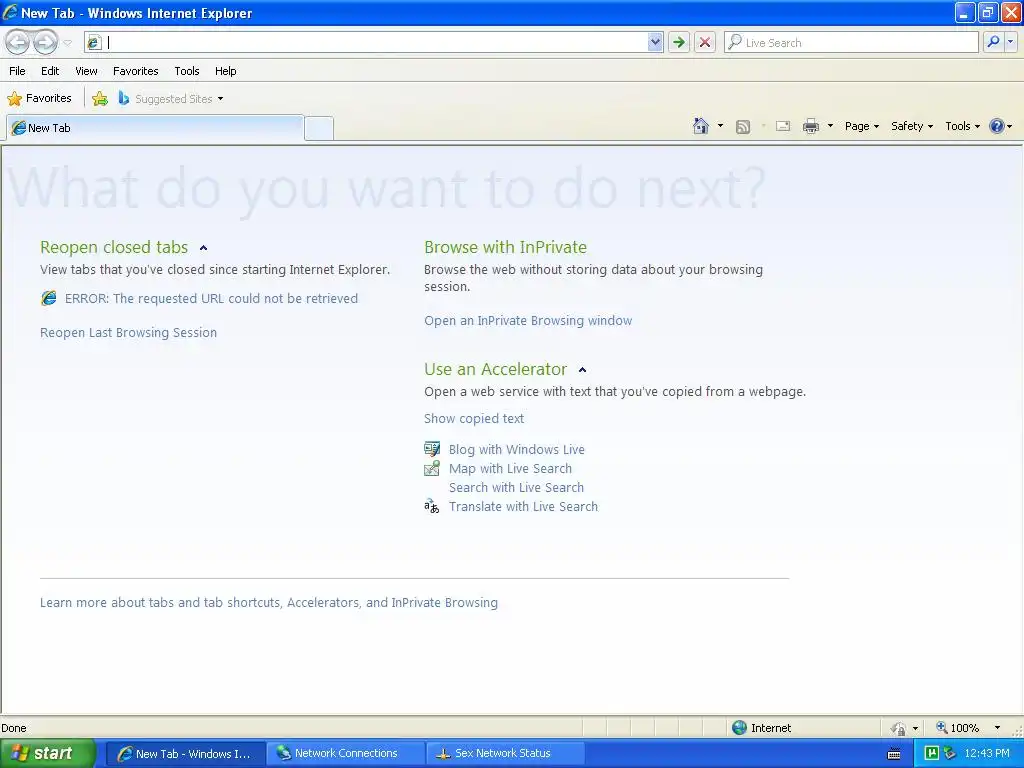Click the network connection tray icon
This screenshot has width=1024, height=768.
[x=949, y=753]
